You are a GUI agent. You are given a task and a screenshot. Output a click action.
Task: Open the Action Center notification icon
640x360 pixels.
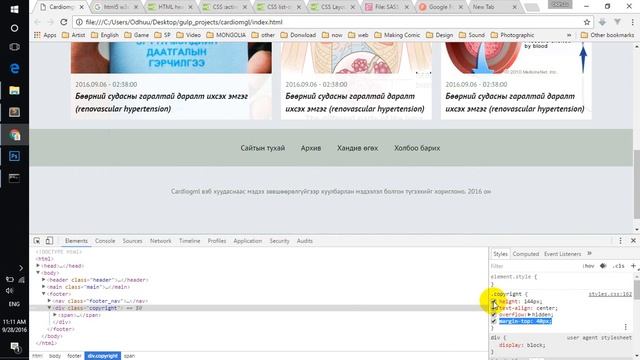click(x=15, y=347)
